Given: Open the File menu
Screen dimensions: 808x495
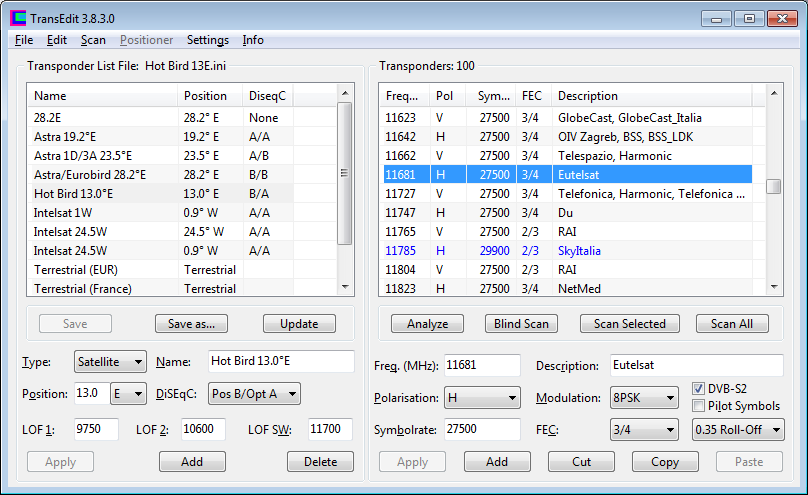Looking at the screenshot, I should coord(24,40).
